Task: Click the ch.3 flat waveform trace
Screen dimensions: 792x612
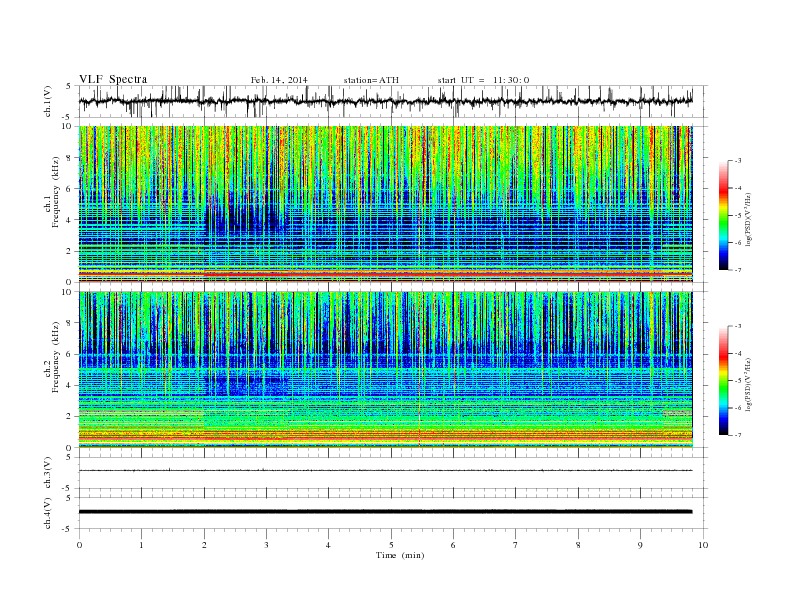Action: pyautogui.click(x=385, y=471)
